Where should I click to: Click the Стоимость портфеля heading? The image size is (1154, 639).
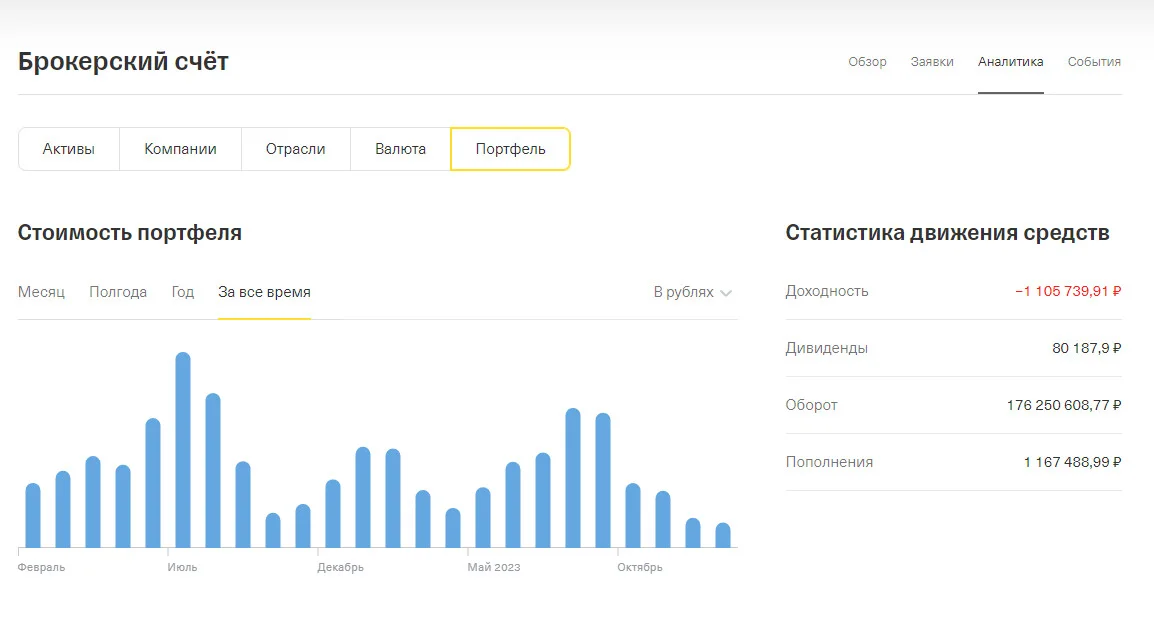(130, 233)
